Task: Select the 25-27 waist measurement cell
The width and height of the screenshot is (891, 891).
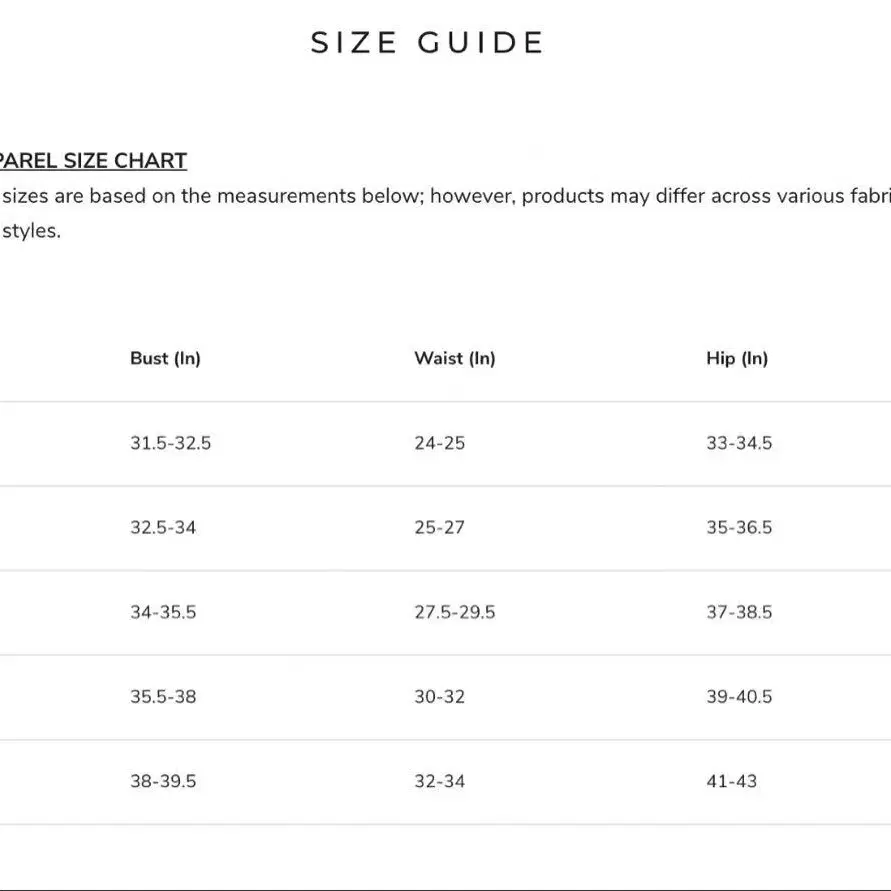Action: [x=440, y=527]
